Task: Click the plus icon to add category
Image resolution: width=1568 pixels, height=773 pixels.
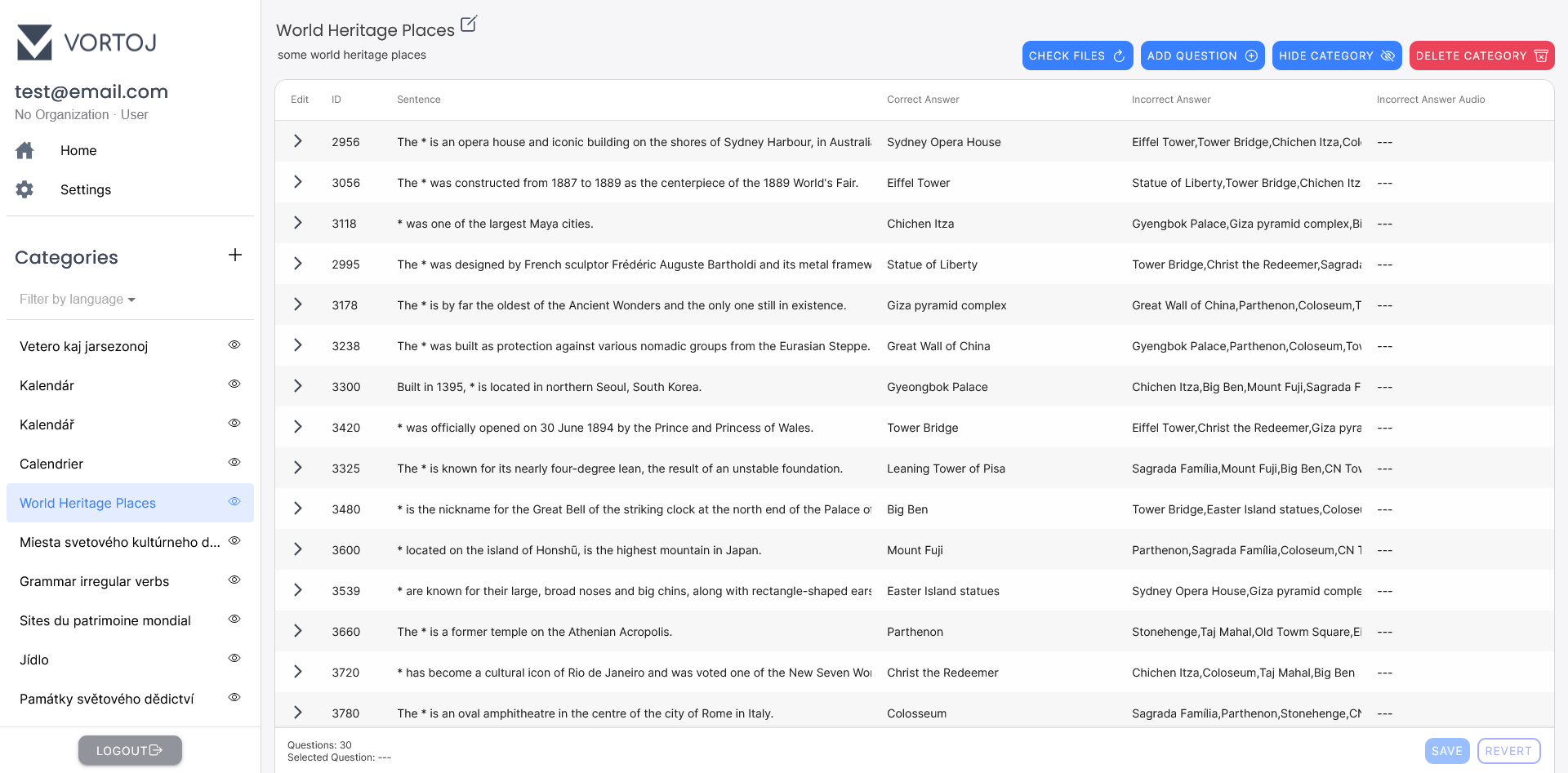Action: click(235, 255)
